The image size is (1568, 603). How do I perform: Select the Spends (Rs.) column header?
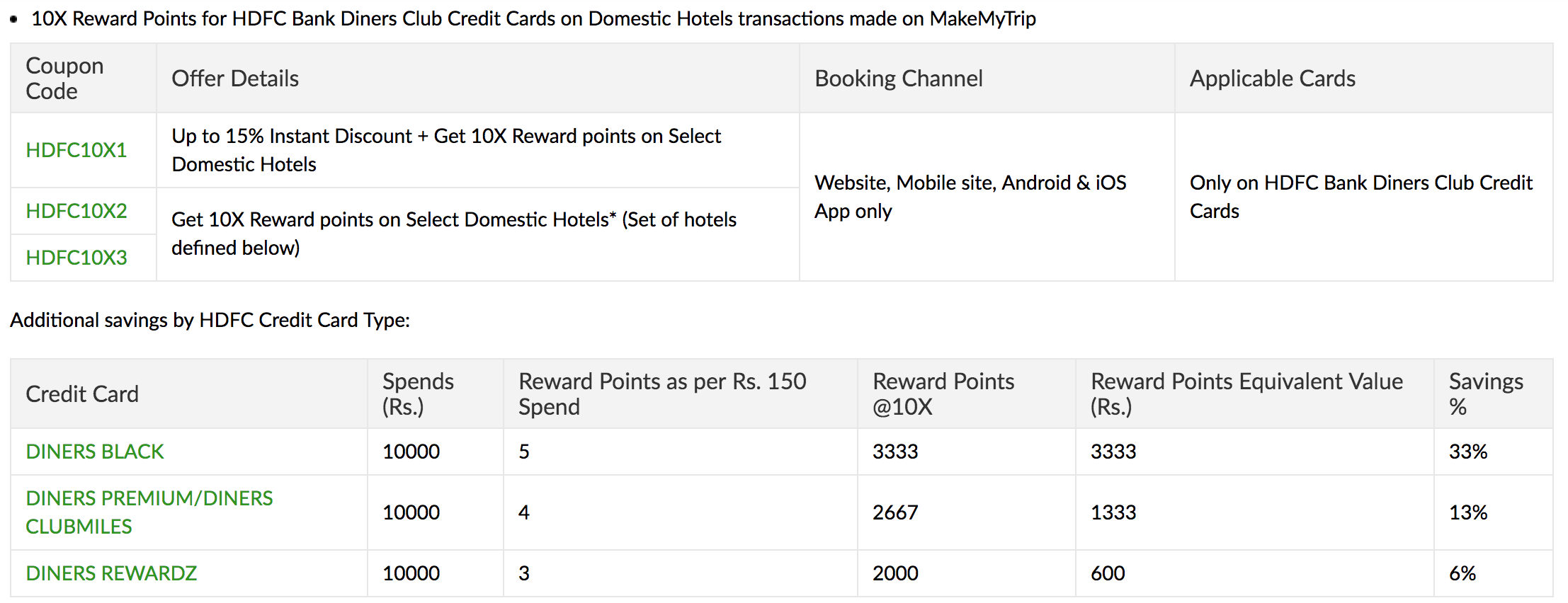[x=418, y=394]
